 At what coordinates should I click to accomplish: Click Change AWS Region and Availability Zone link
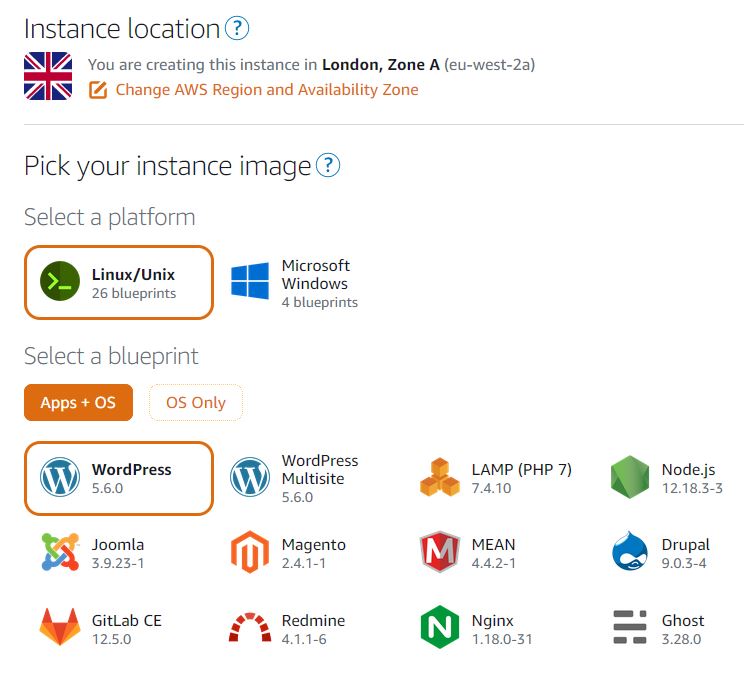pos(267,90)
